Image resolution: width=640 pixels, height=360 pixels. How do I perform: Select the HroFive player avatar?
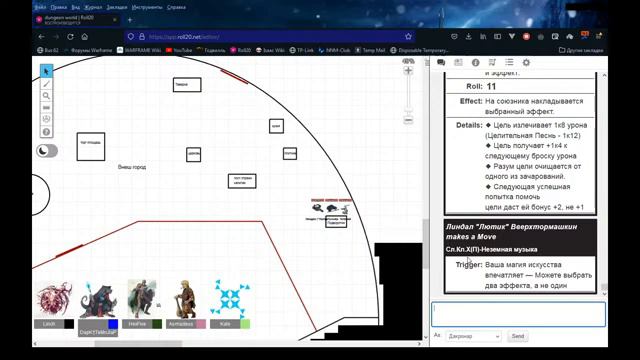[x=142, y=299]
